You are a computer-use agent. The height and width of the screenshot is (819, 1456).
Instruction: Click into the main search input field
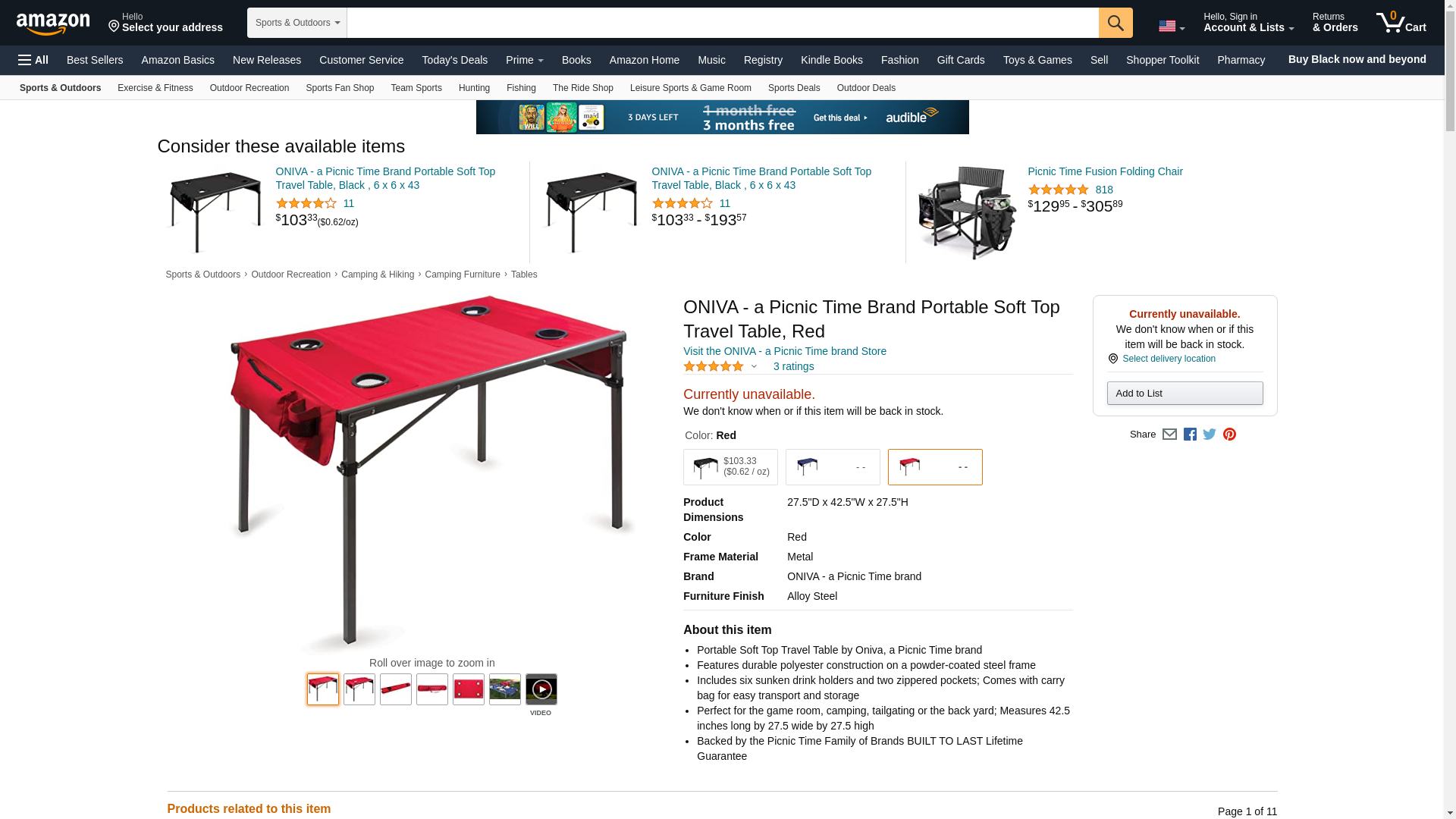coord(723,23)
